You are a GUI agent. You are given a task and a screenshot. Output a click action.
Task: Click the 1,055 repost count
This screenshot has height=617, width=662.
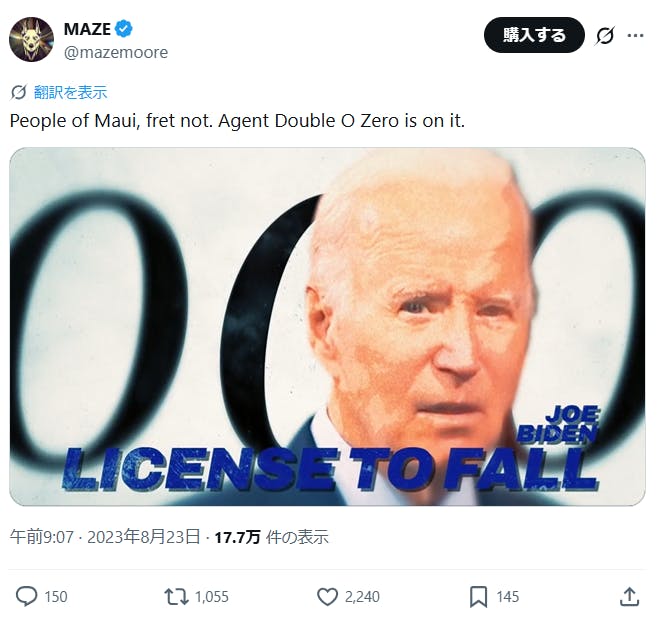click(212, 597)
